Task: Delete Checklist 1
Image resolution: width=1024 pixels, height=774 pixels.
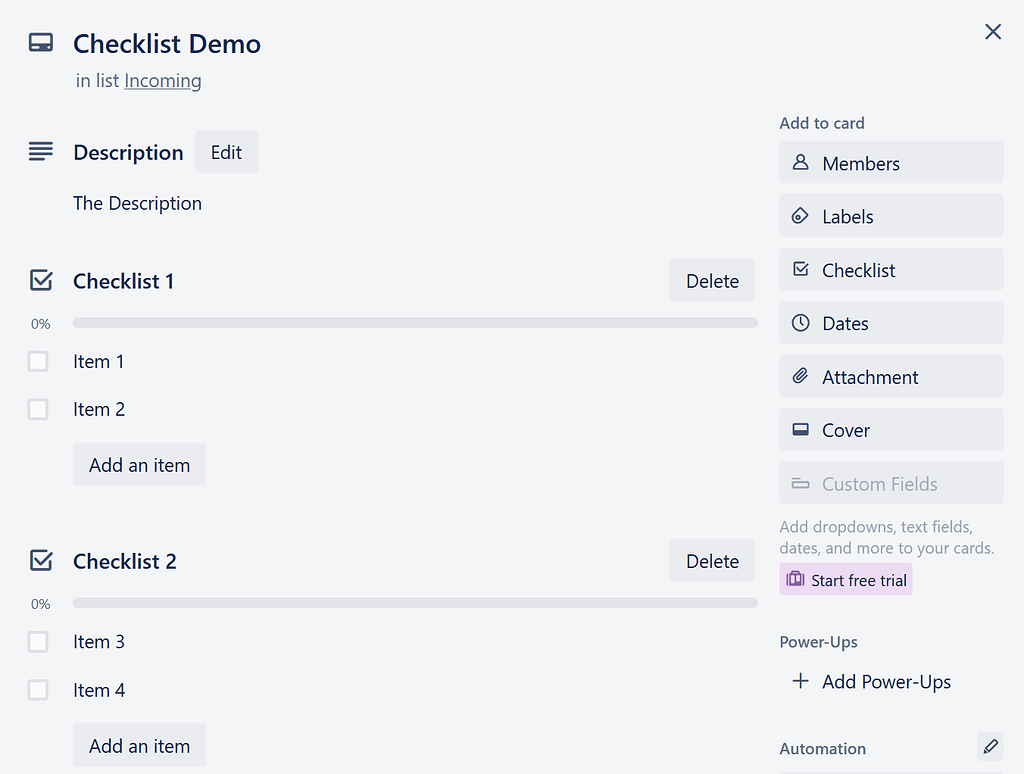Action: pyautogui.click(x=711, y=280)
